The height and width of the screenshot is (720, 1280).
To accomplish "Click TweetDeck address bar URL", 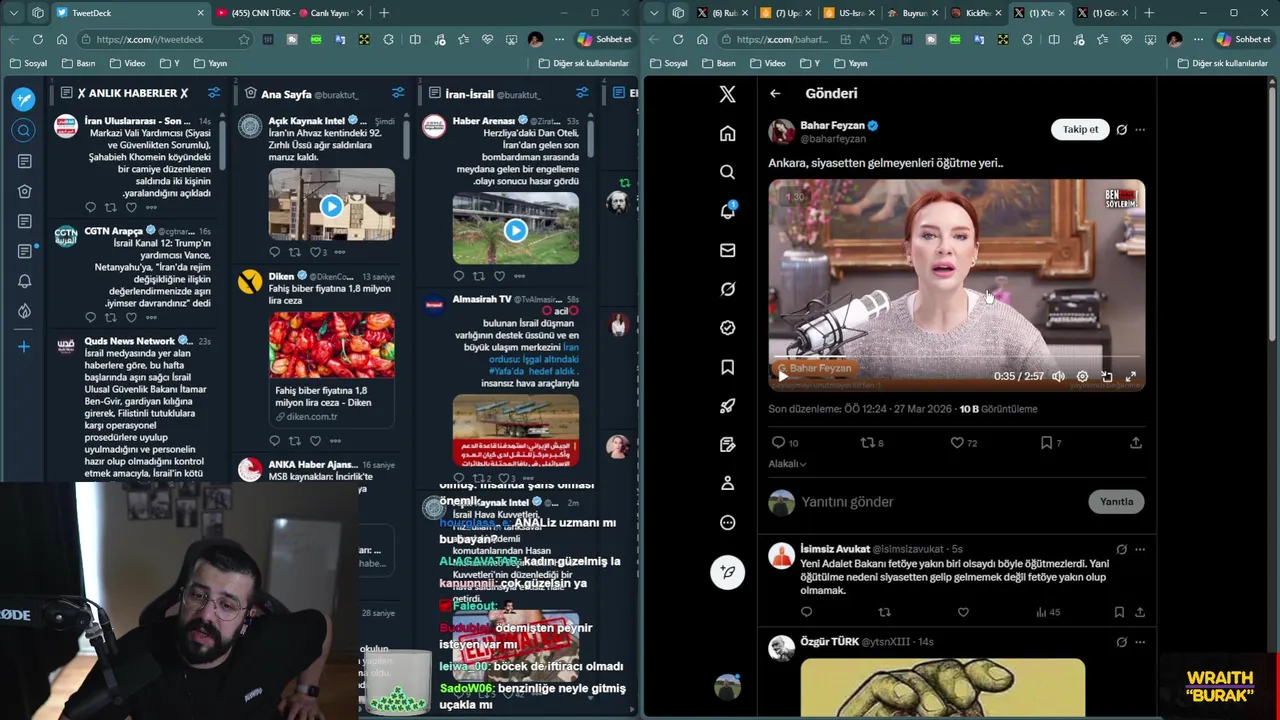I will tap(150, 39).
